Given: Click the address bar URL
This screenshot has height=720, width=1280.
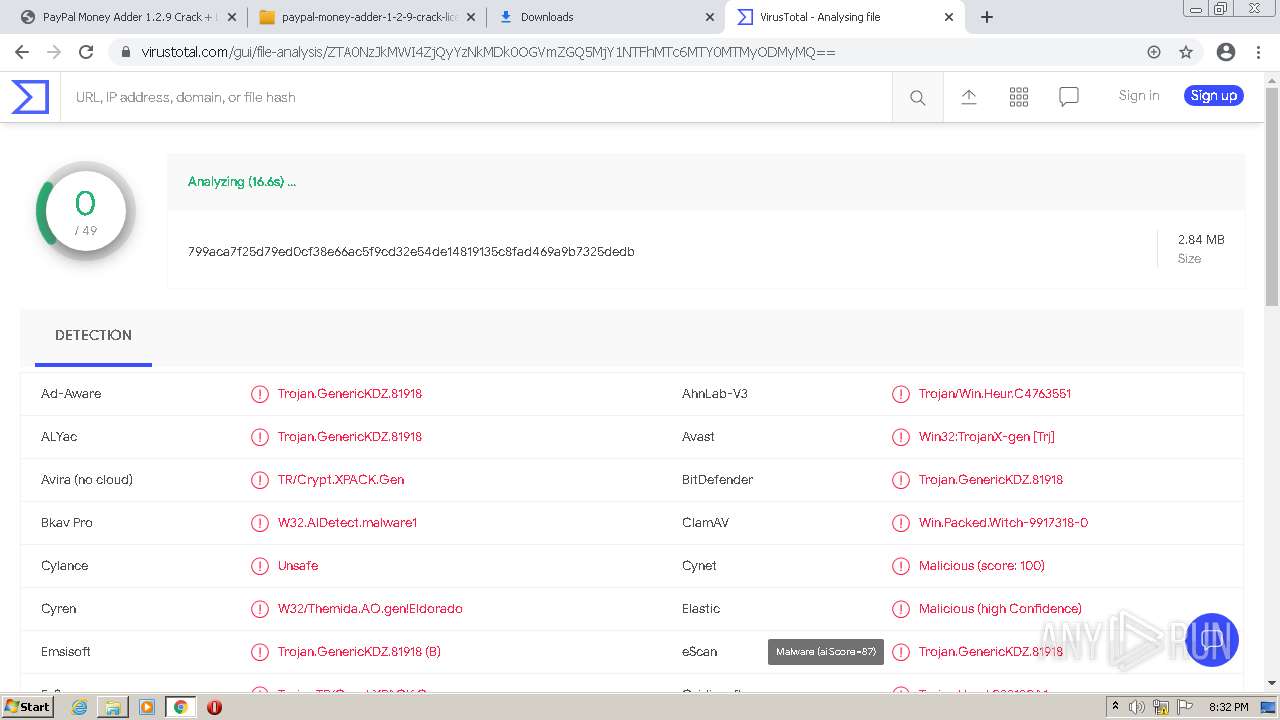Looking at the screenshot, I should [x=488, y=52].
